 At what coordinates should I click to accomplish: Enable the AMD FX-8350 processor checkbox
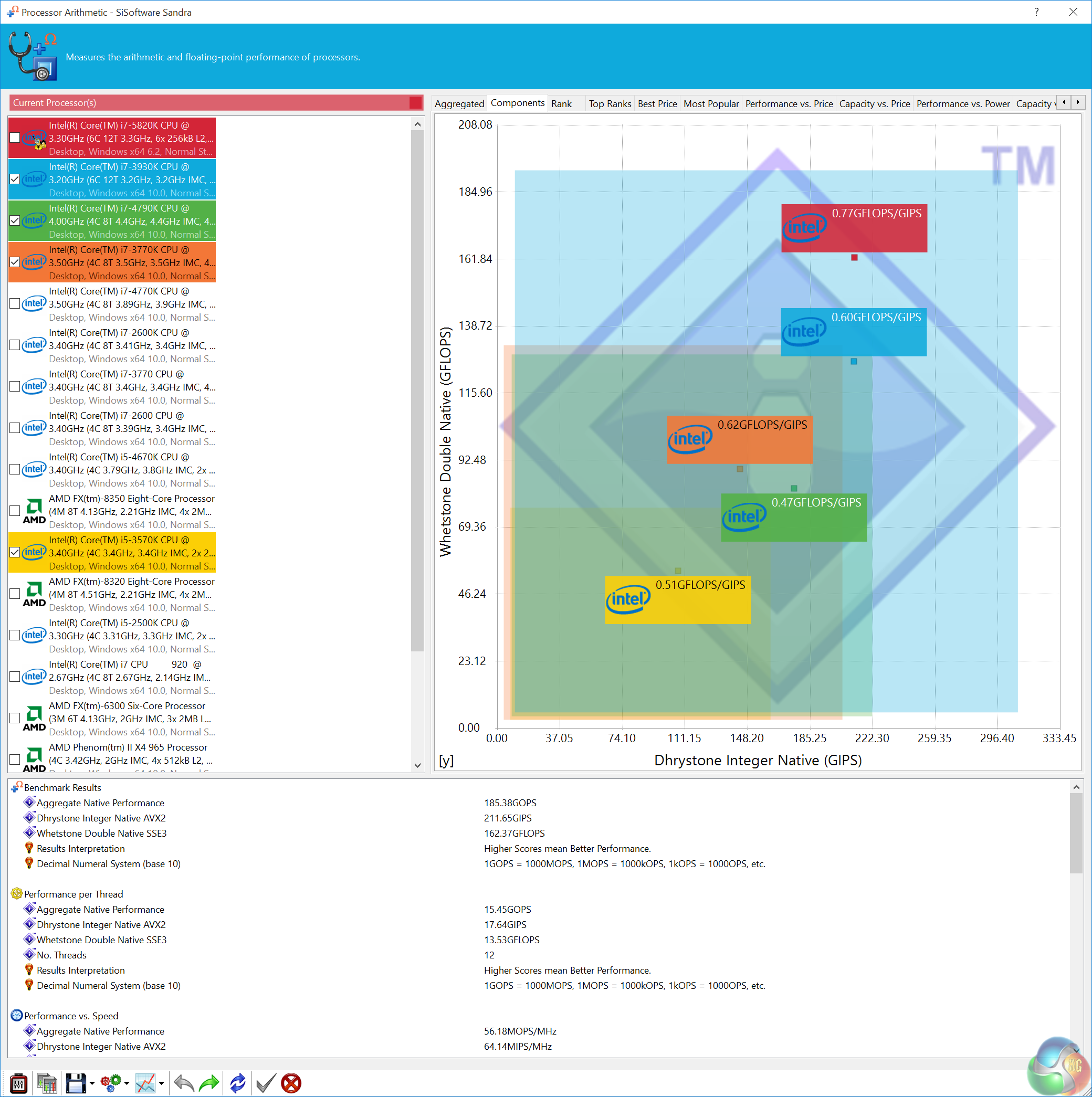click(15, 511)
